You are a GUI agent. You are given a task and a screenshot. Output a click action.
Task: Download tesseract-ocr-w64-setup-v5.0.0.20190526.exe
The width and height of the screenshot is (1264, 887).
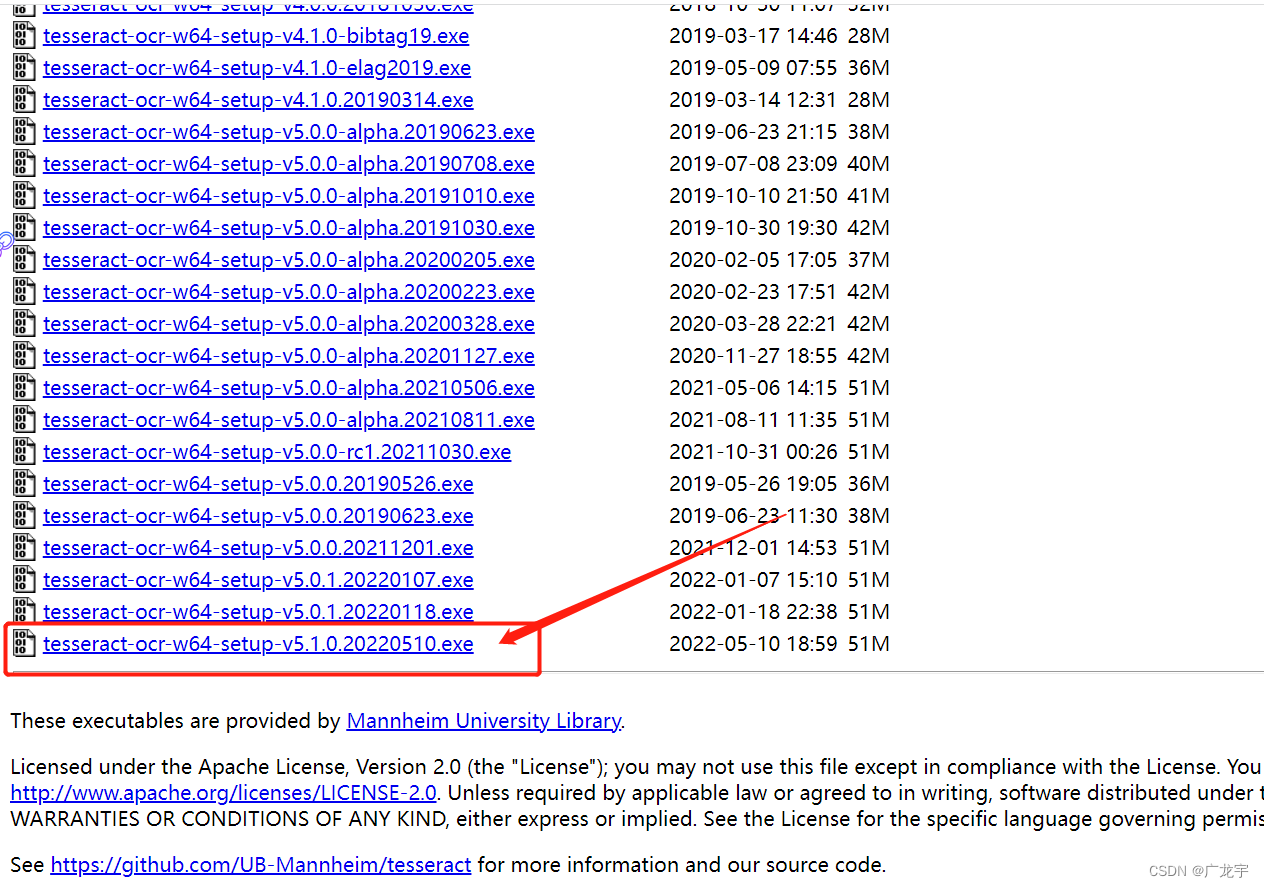[x=258, y=484]
